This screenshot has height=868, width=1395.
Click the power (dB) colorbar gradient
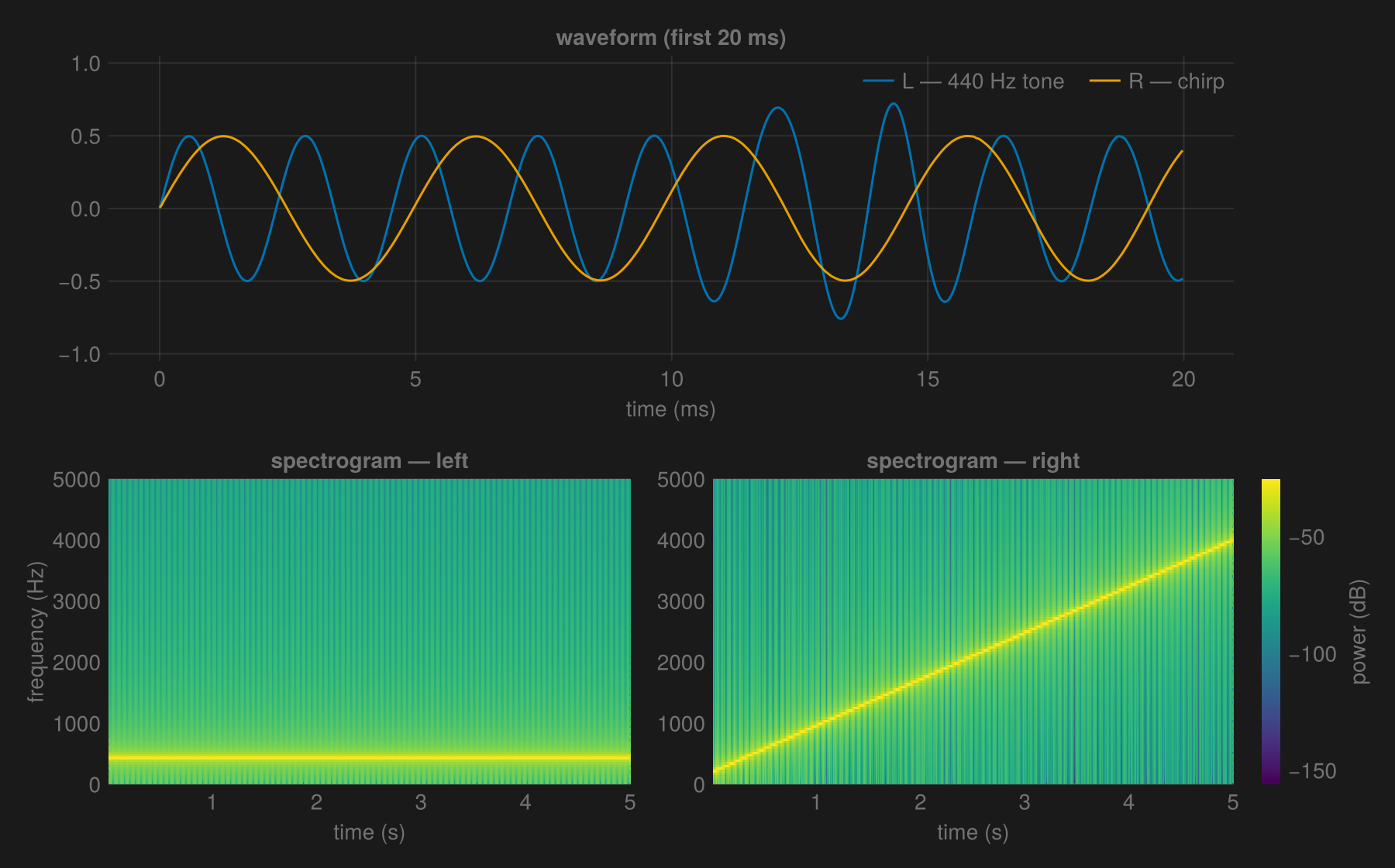click(x=1271, y=632)
